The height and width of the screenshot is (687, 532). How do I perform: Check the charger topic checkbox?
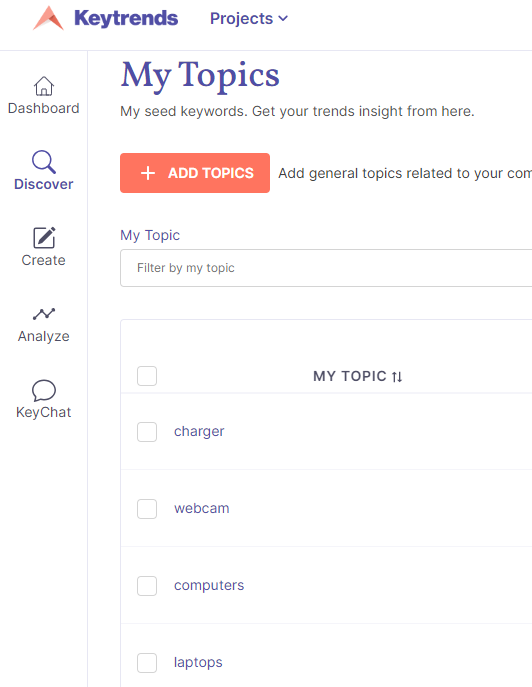coord(147,432)
